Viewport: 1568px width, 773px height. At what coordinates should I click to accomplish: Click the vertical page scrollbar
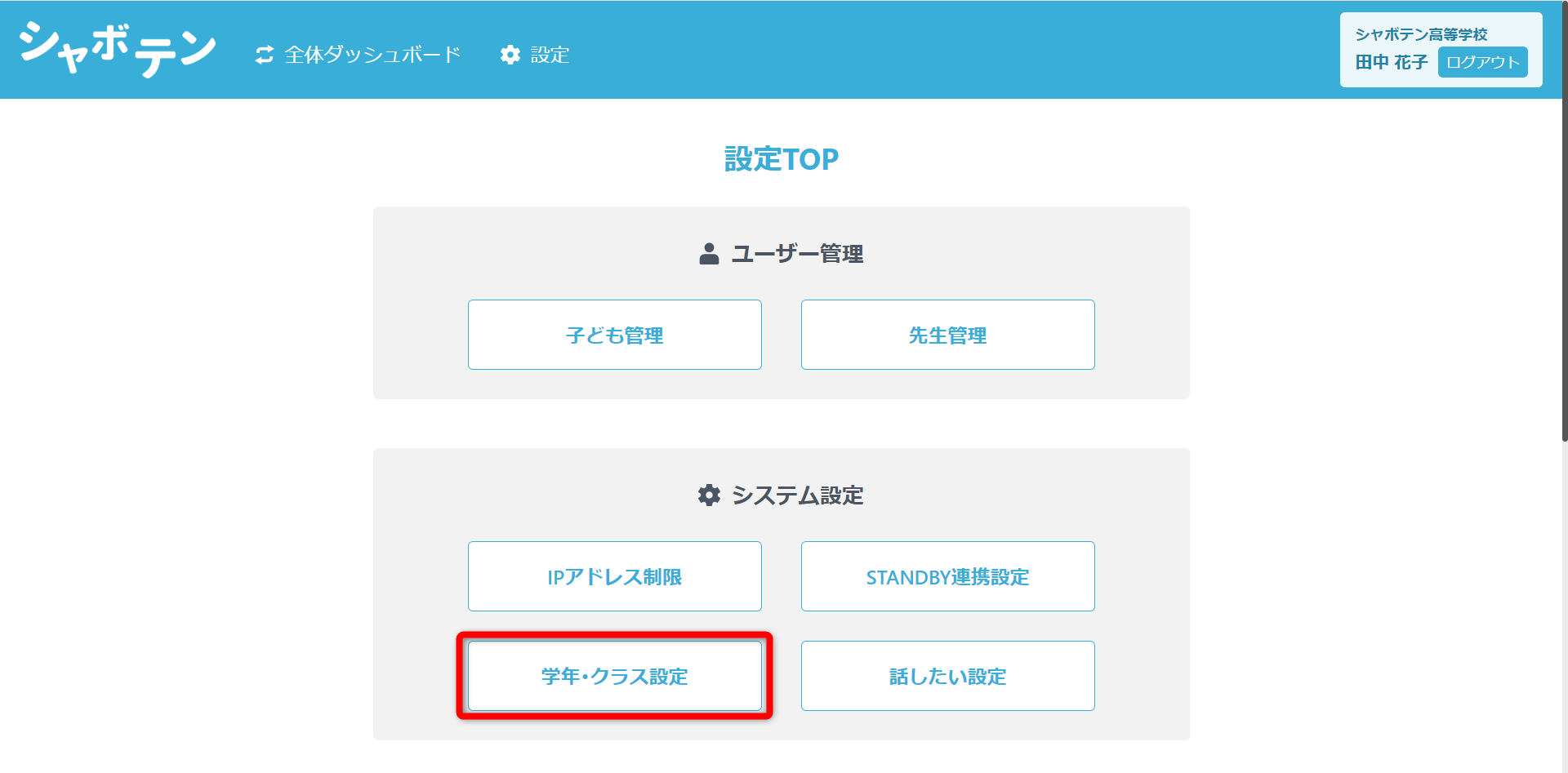pos(1564,220)
